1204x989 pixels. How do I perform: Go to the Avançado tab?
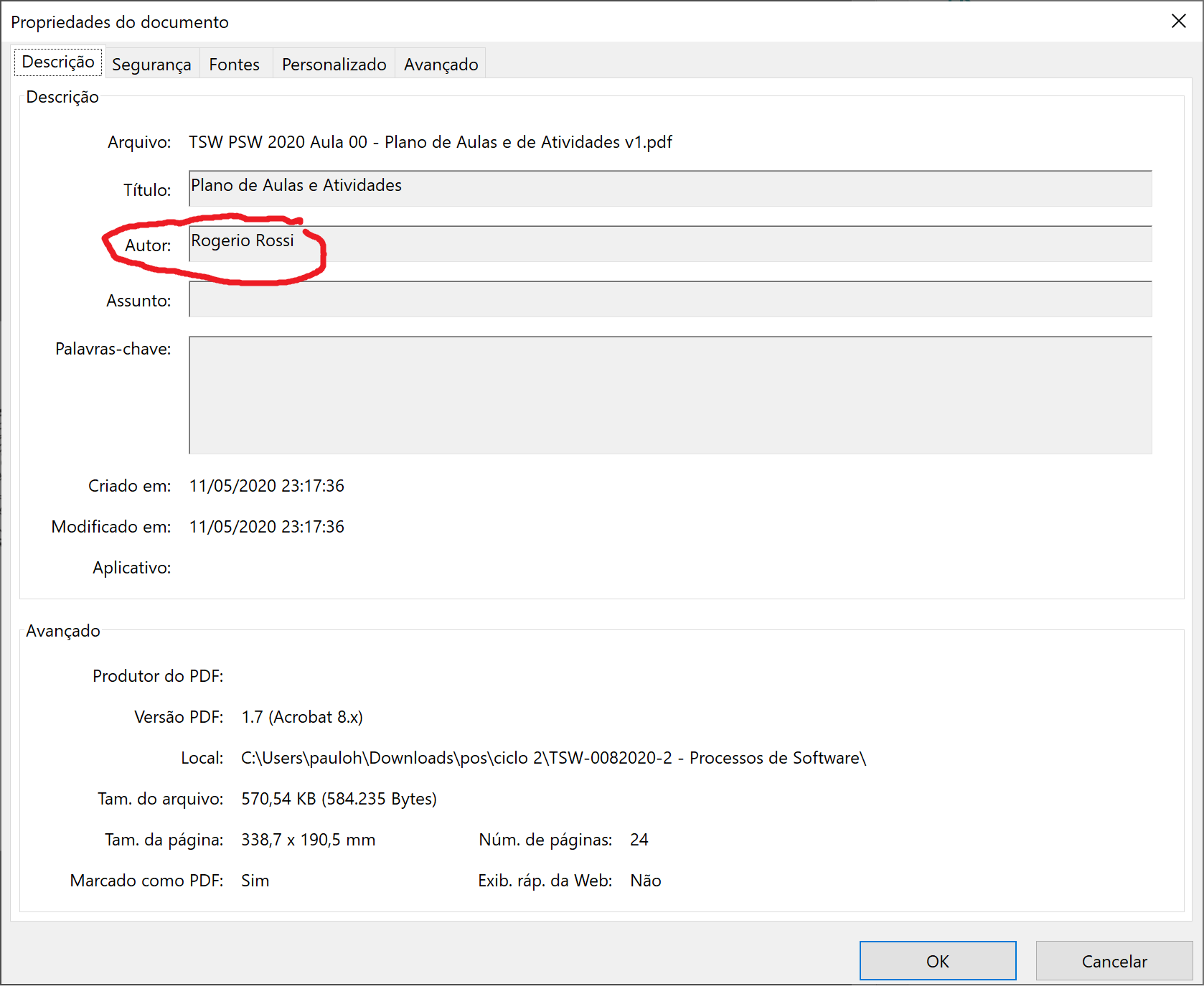click(x=441, y=65)
